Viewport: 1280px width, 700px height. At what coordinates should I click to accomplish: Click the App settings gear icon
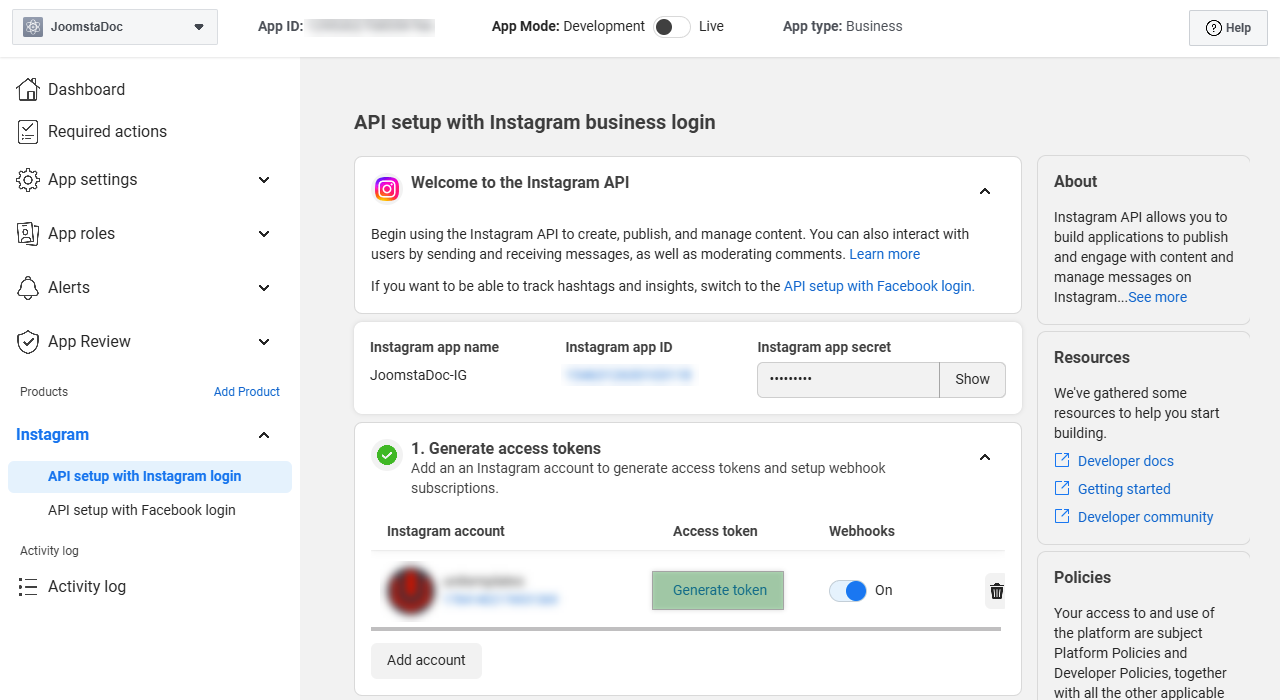click(x=28, y=180)
